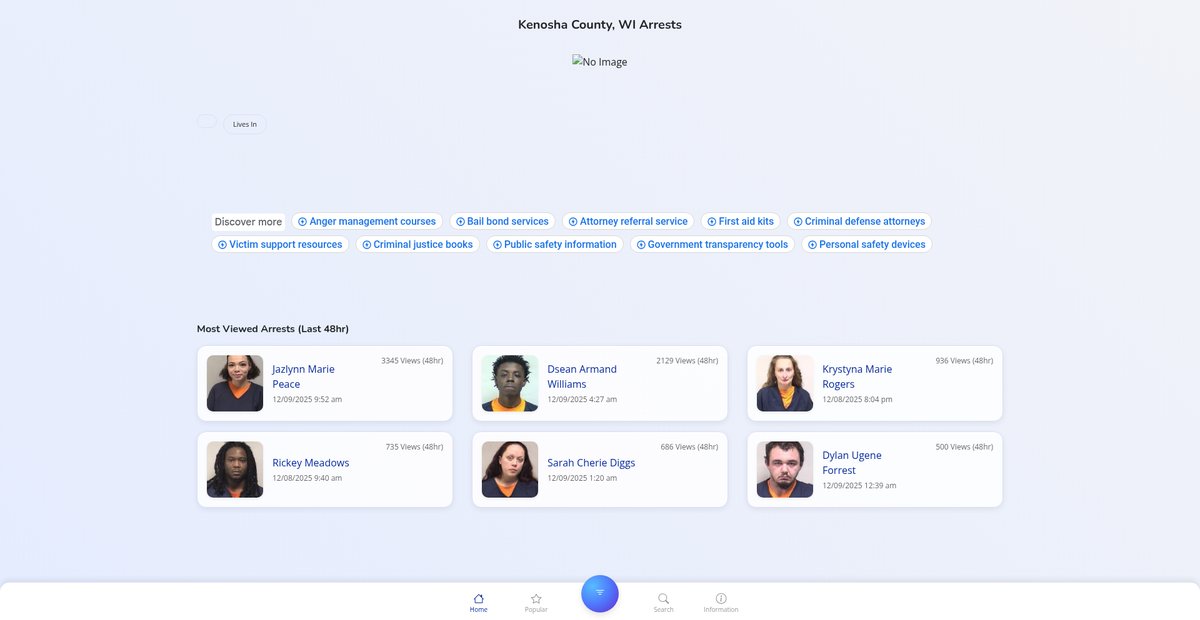The width and height of the screenshot is (1200, 620).
Task: Click the 686 Views (48hr) text
Action: click(690, 446)
